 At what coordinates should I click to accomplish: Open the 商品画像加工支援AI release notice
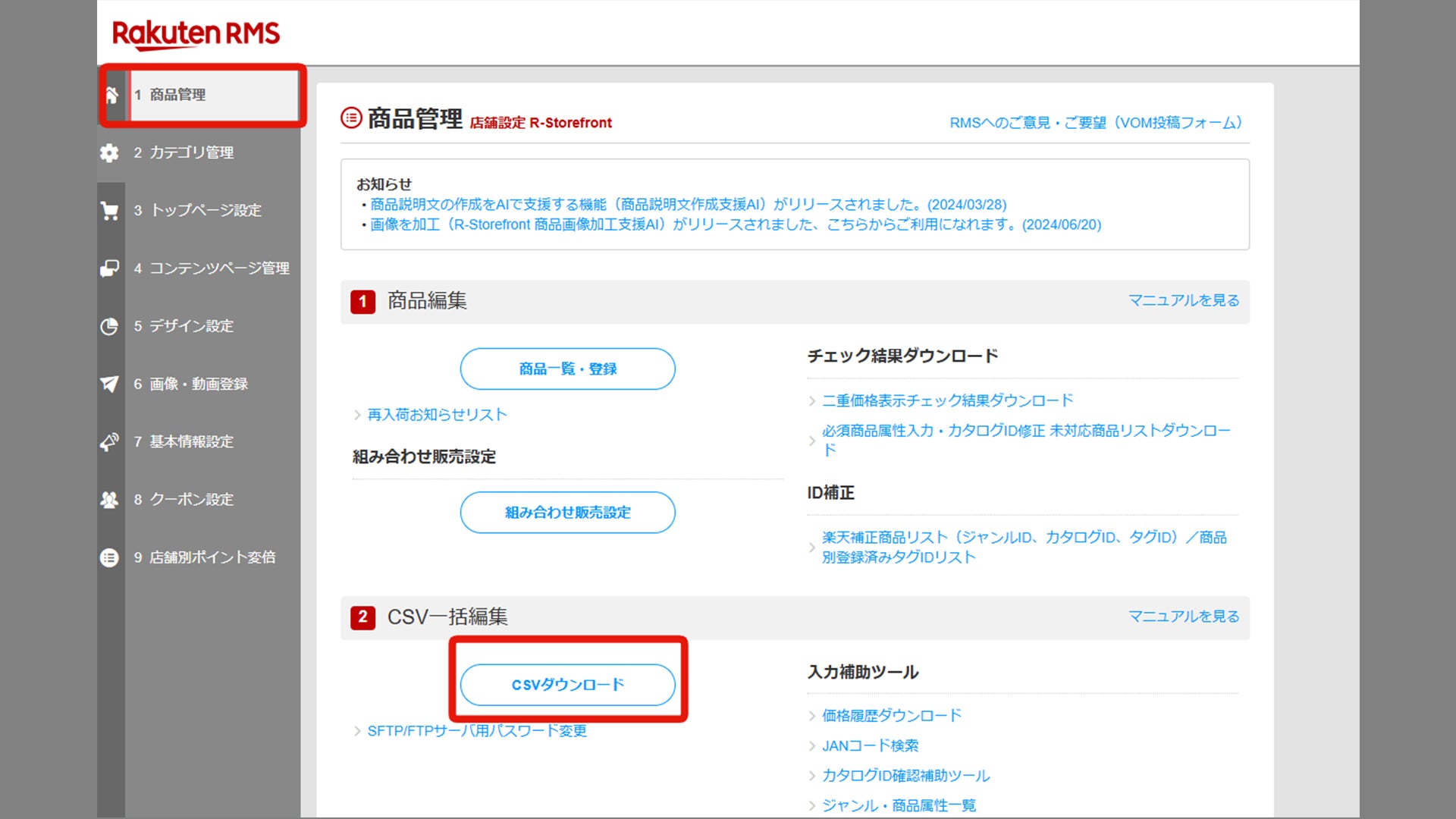736,224
